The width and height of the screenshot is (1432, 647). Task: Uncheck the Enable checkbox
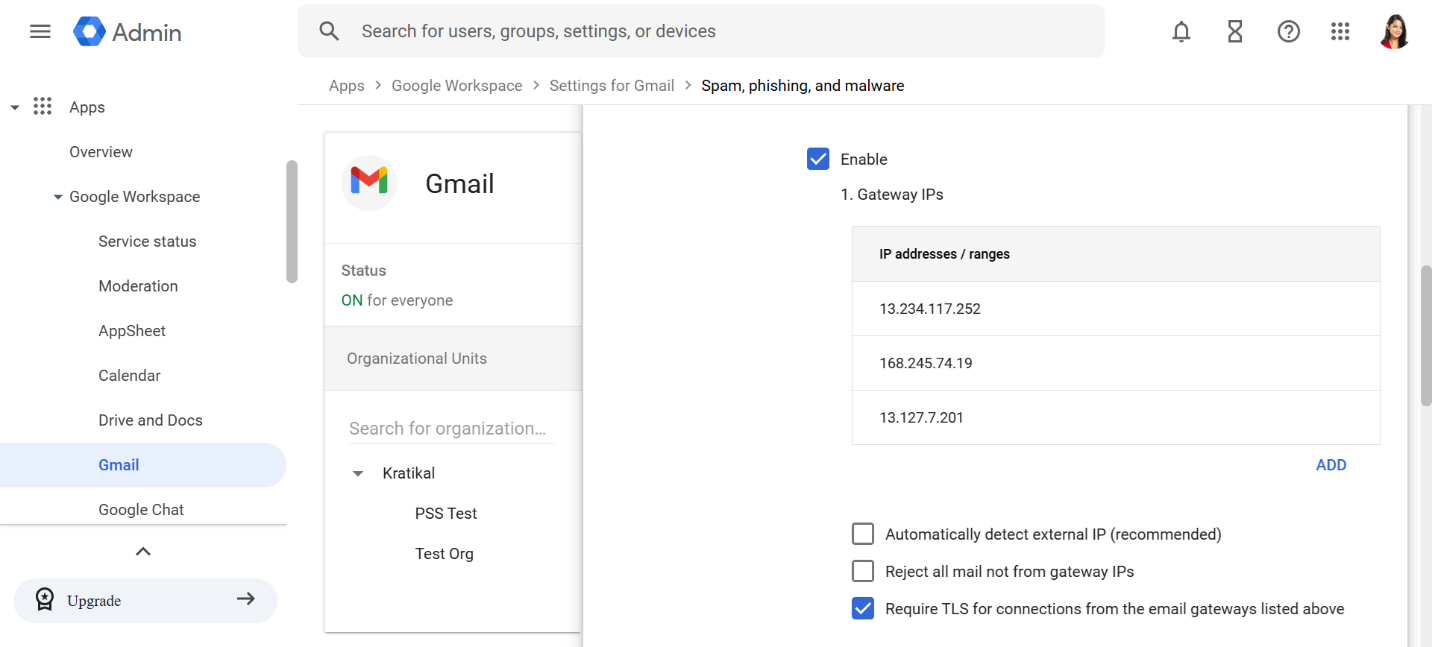[x=818, y=159]
